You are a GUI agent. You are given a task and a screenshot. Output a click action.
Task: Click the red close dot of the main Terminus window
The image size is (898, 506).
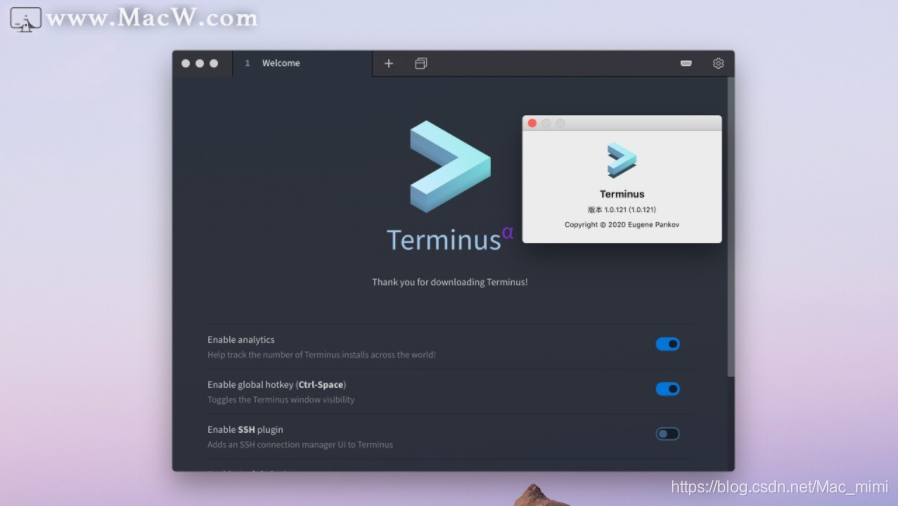click(186, 64)
